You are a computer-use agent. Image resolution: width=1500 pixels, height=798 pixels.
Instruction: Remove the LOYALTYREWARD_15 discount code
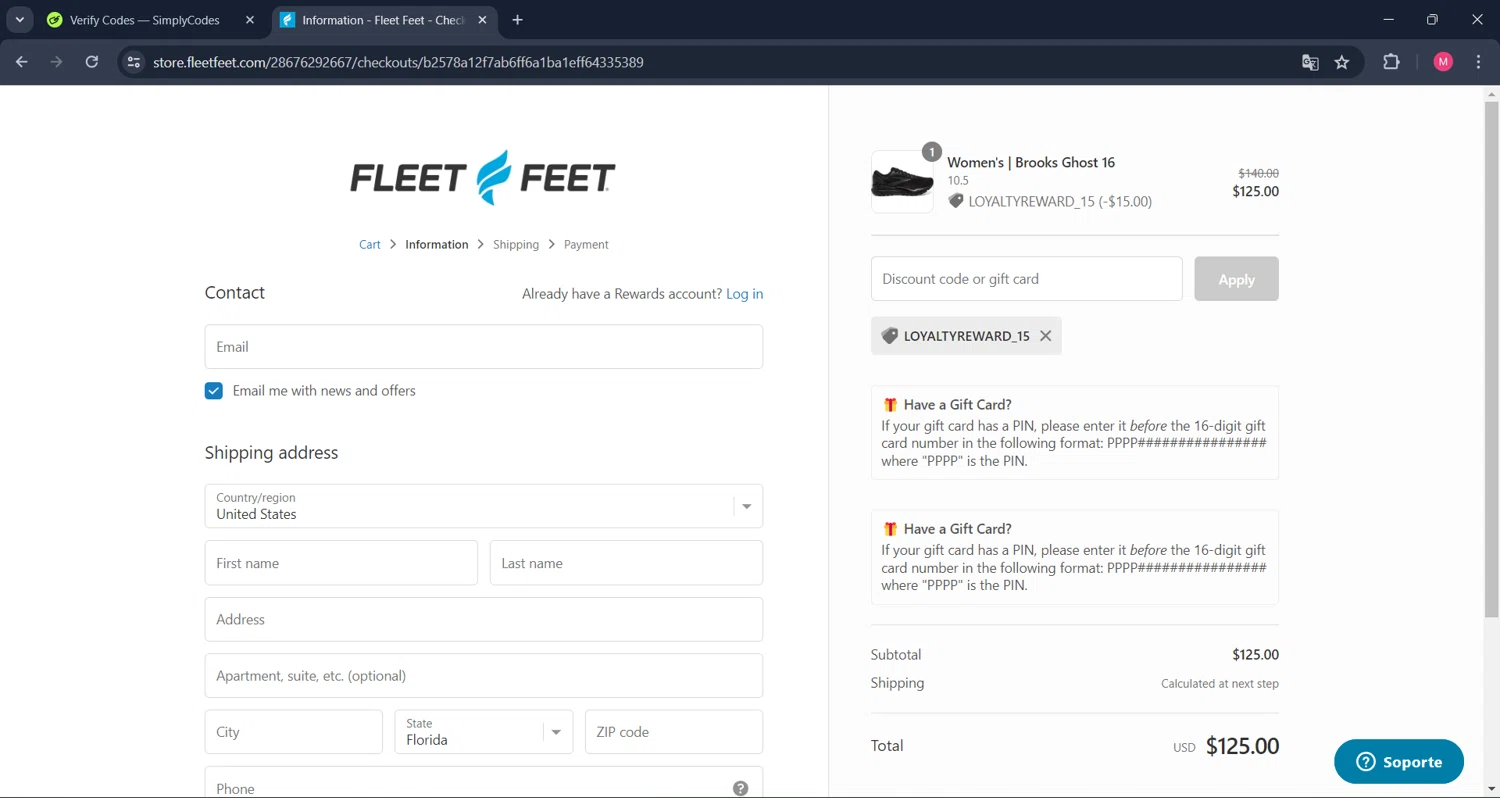(x=1046, y=336)
